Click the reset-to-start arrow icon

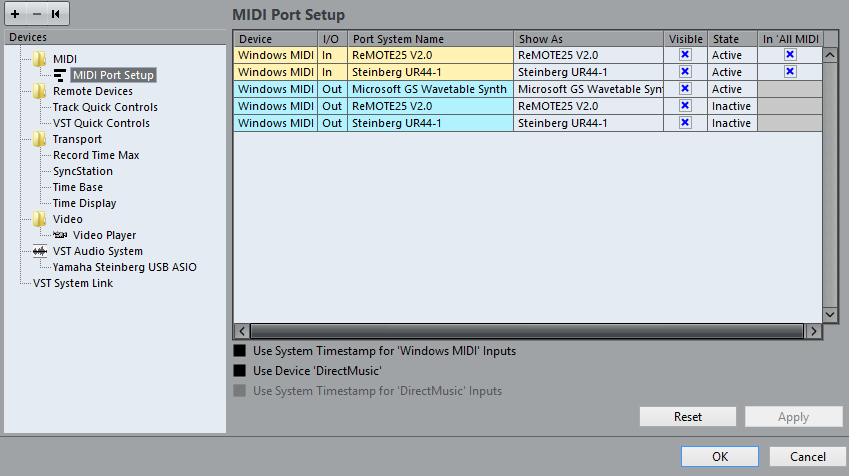(x=56, y=14)
